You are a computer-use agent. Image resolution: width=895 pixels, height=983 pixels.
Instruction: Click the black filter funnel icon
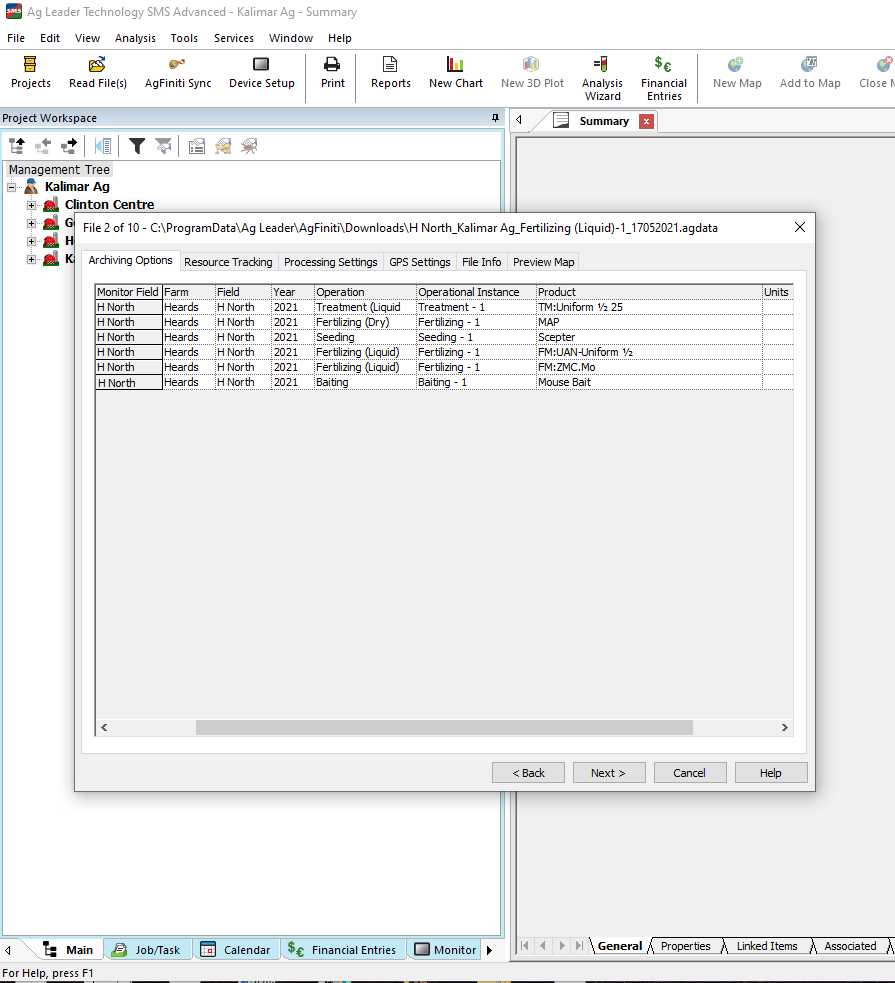tap(137, 146)
